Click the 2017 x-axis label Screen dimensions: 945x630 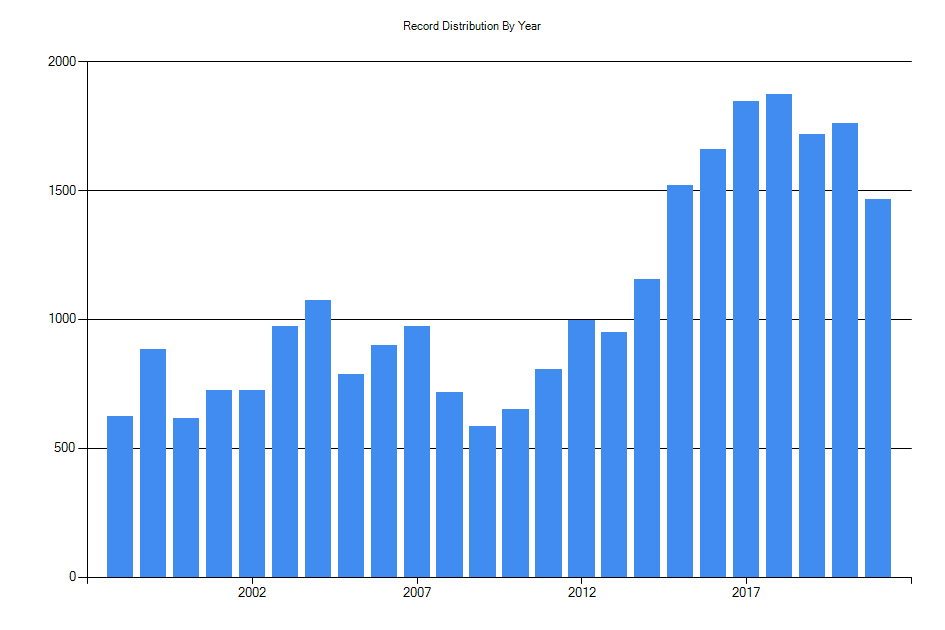[745, 592]
